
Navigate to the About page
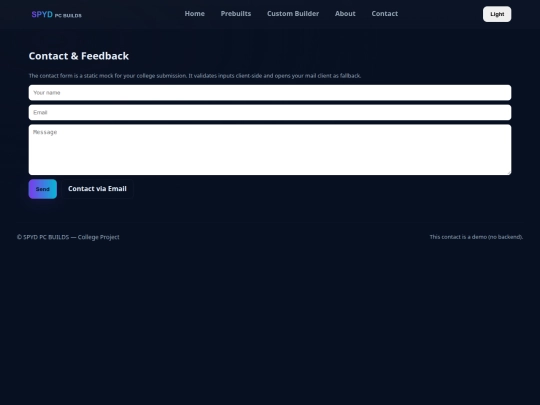[345, 14]
